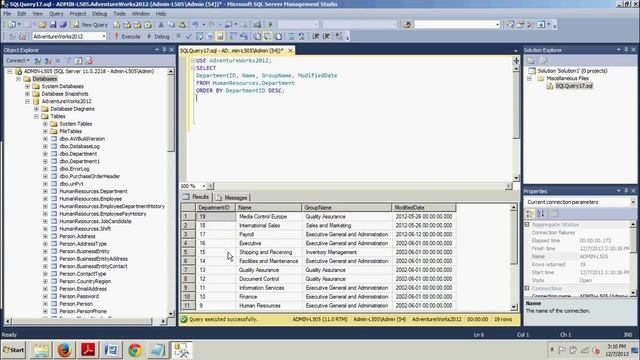Click the Object Explorer vertical scrollbar
Viewport: 640px width, 360px height.
point(171,192)
